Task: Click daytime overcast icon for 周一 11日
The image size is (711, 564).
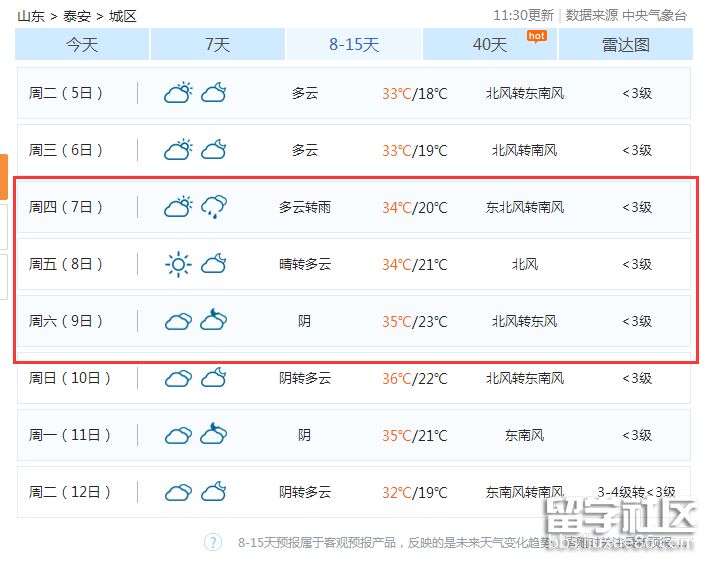Action: (x=178, y=436)
